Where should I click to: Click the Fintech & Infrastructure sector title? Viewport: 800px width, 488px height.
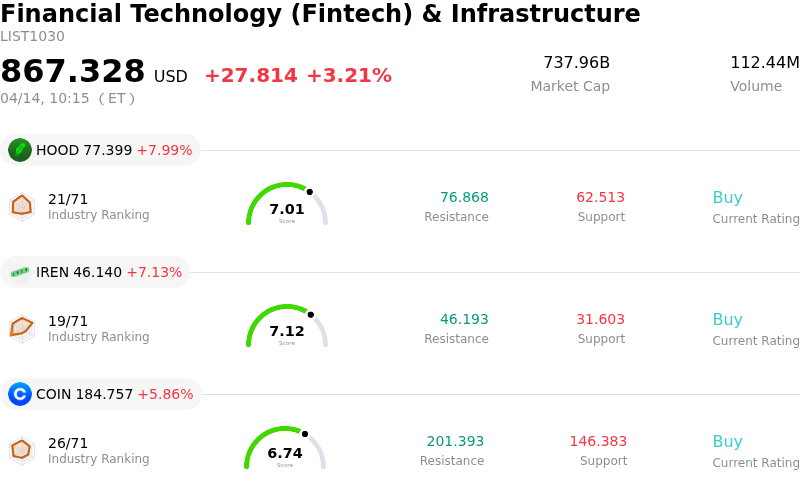point(320,14)
